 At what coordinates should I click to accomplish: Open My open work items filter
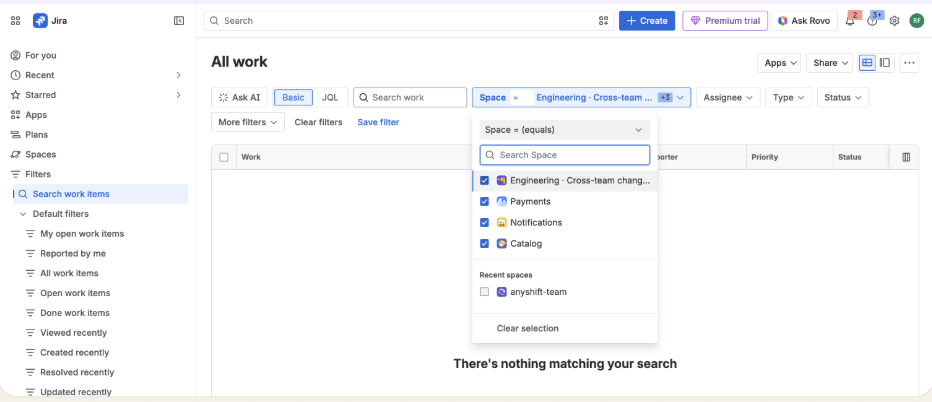click(82, 234)
